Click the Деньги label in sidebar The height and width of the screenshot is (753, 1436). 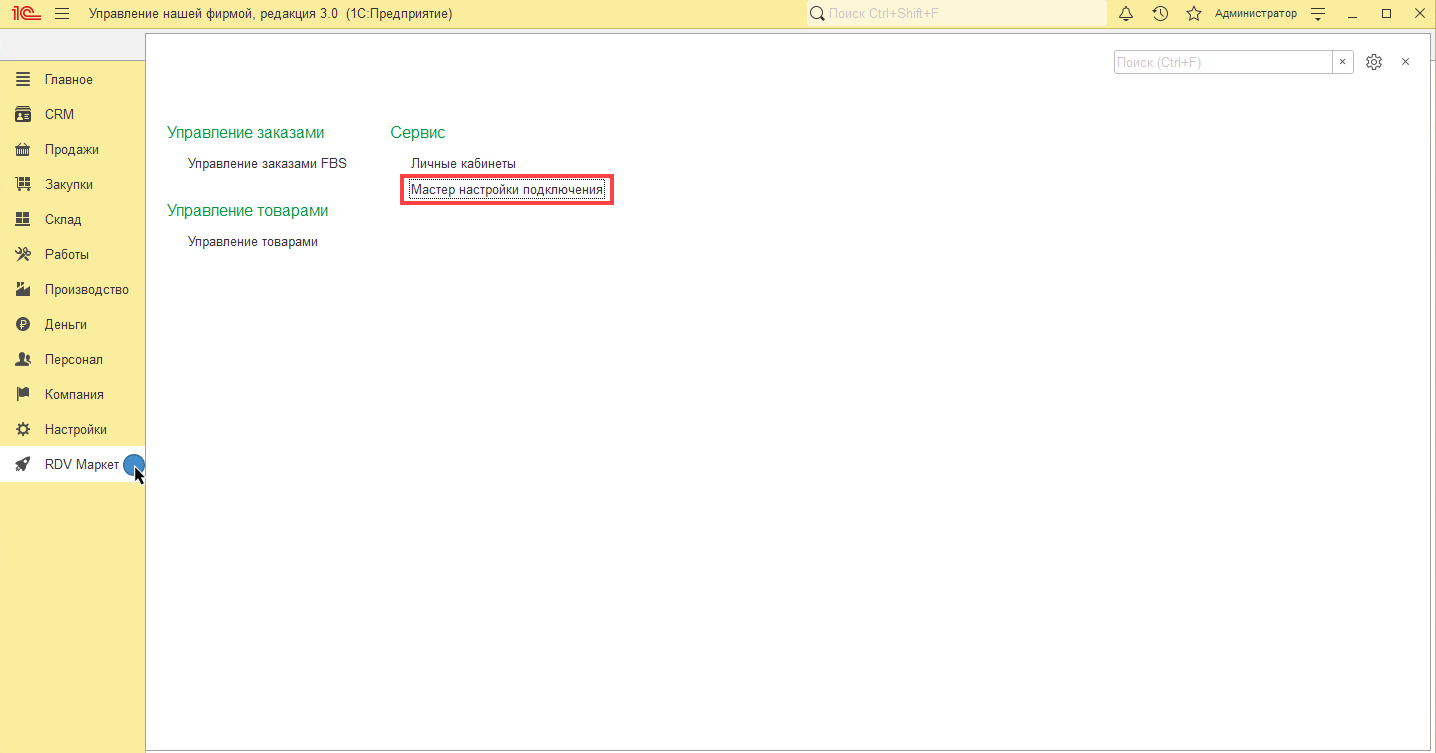point(66,324)
